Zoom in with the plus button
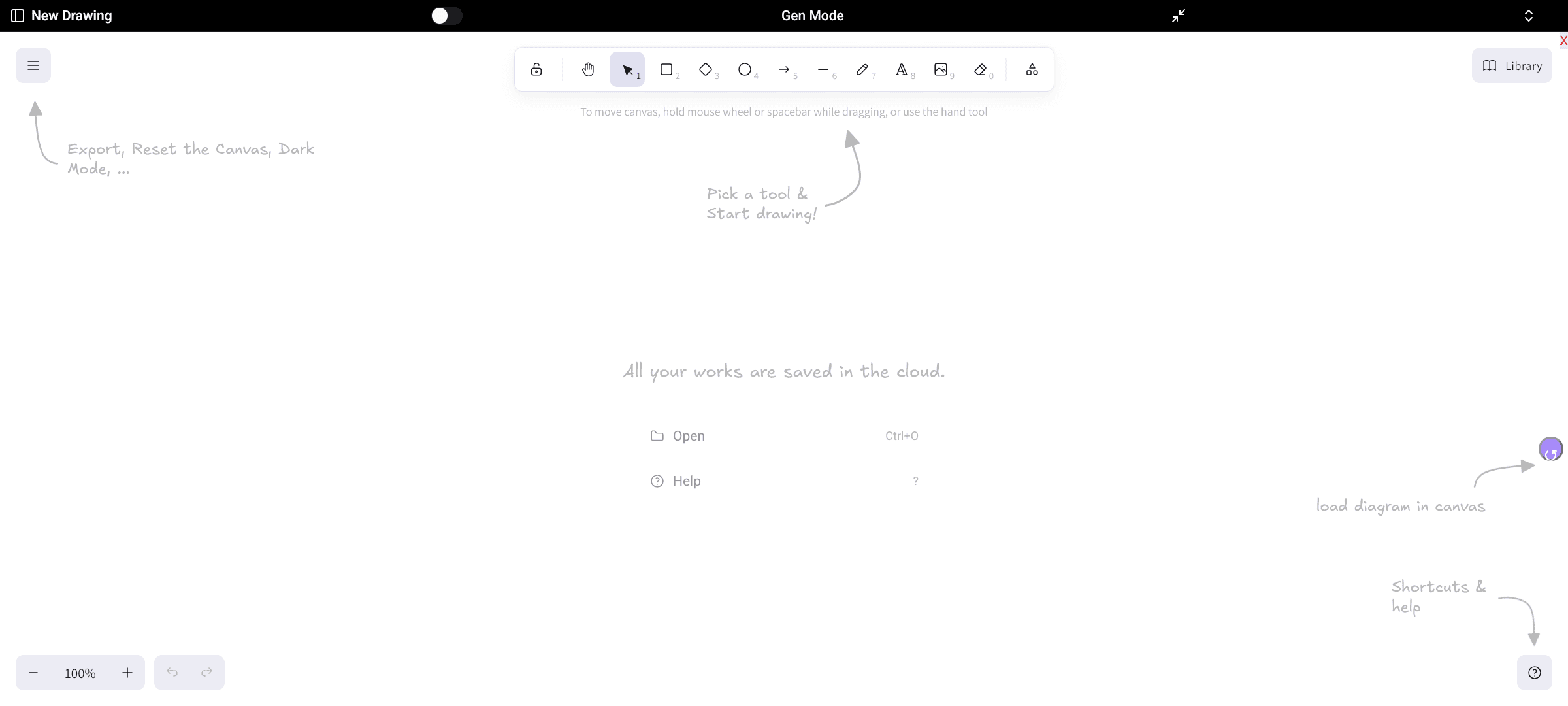The image size is (1568, 706). point(127,673)
